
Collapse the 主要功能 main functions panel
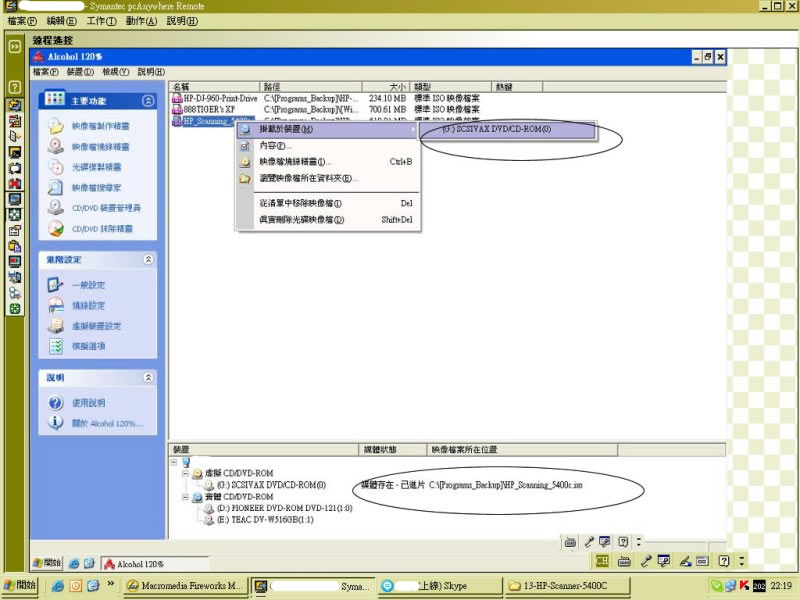coord(148,101)
